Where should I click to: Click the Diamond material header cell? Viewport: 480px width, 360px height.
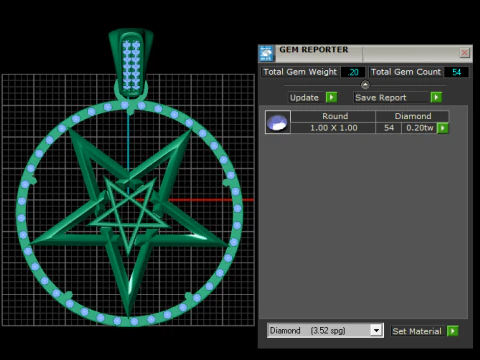coord(413,116)
